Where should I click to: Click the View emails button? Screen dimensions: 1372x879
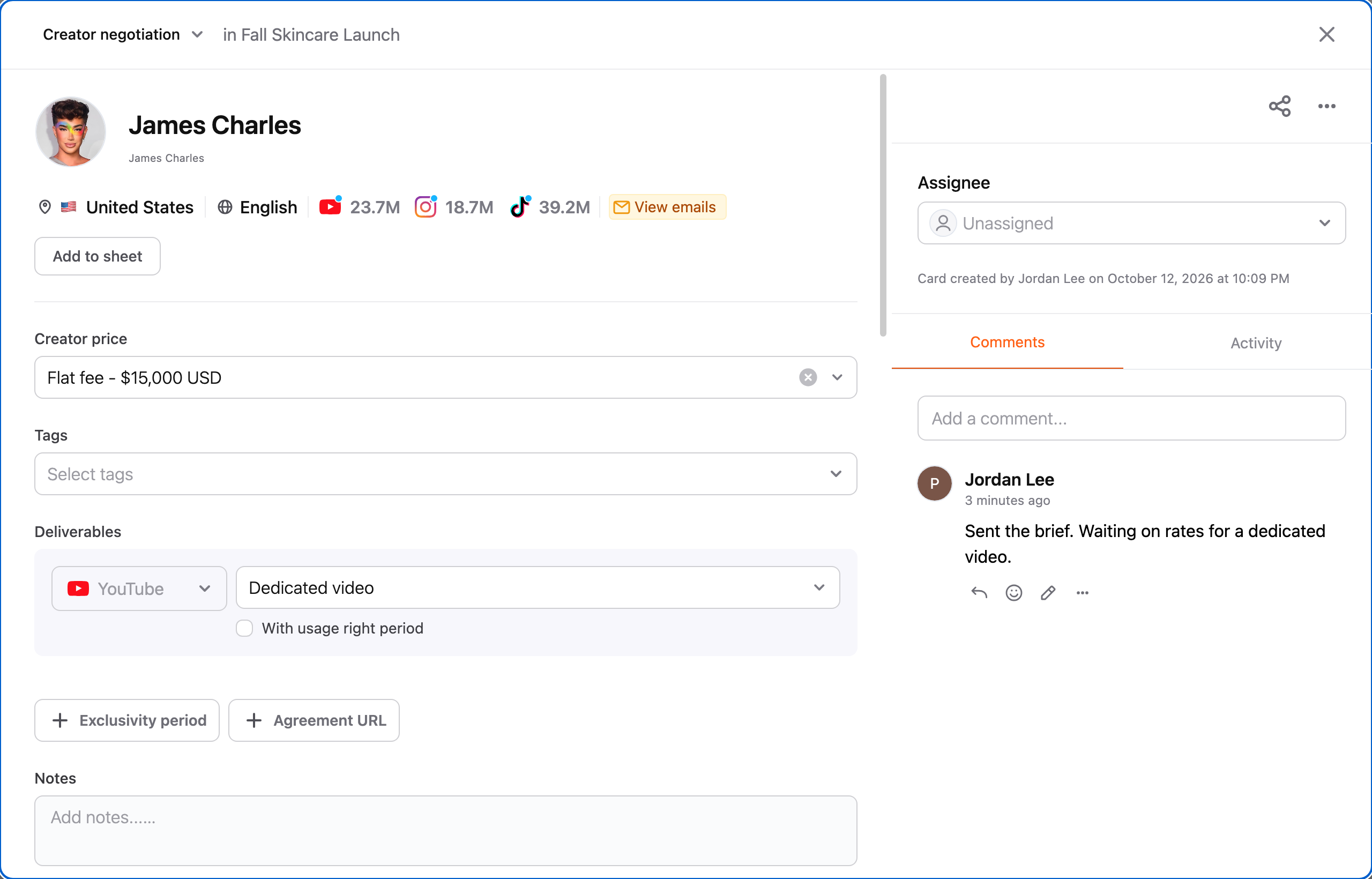coord(667,207)
